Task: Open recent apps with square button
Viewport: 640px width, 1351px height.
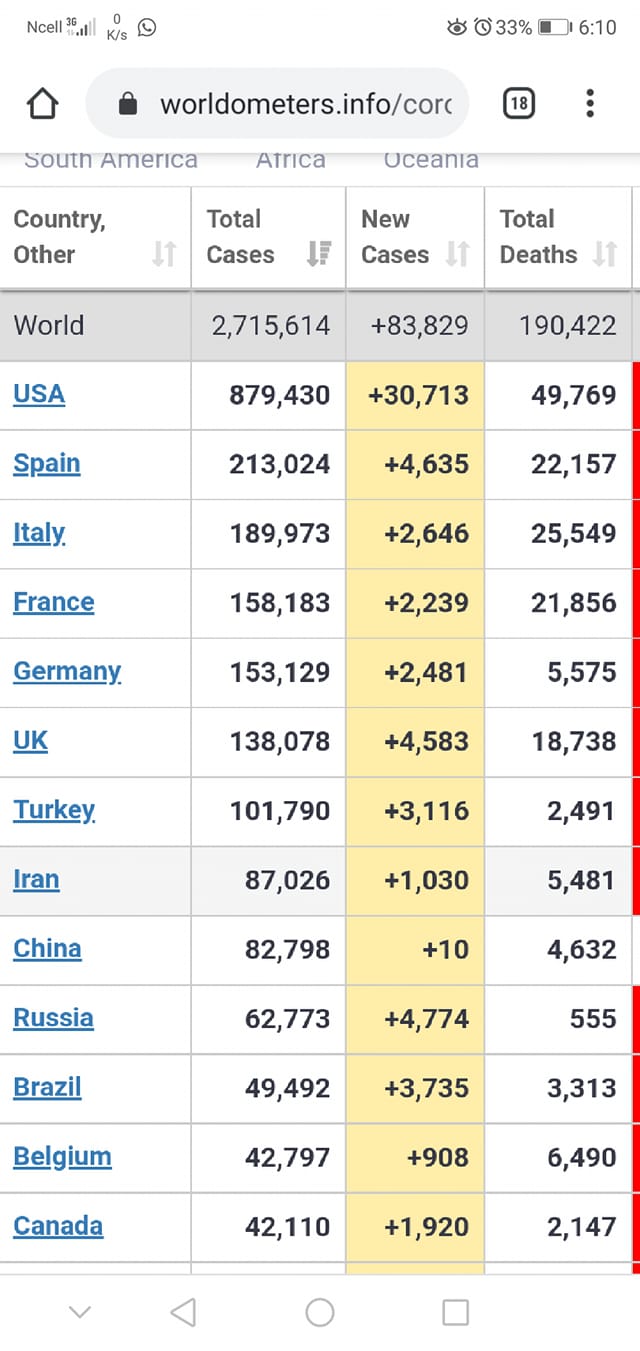Action: tap(455, 1312)
